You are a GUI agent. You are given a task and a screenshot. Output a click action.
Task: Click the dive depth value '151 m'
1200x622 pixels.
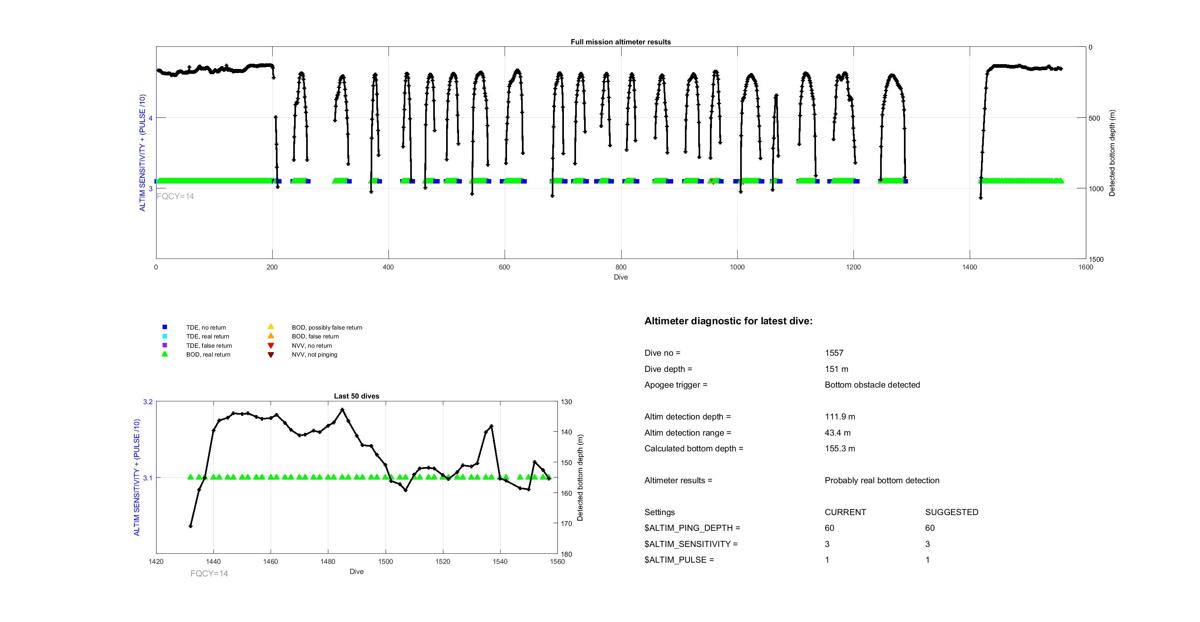838,369
